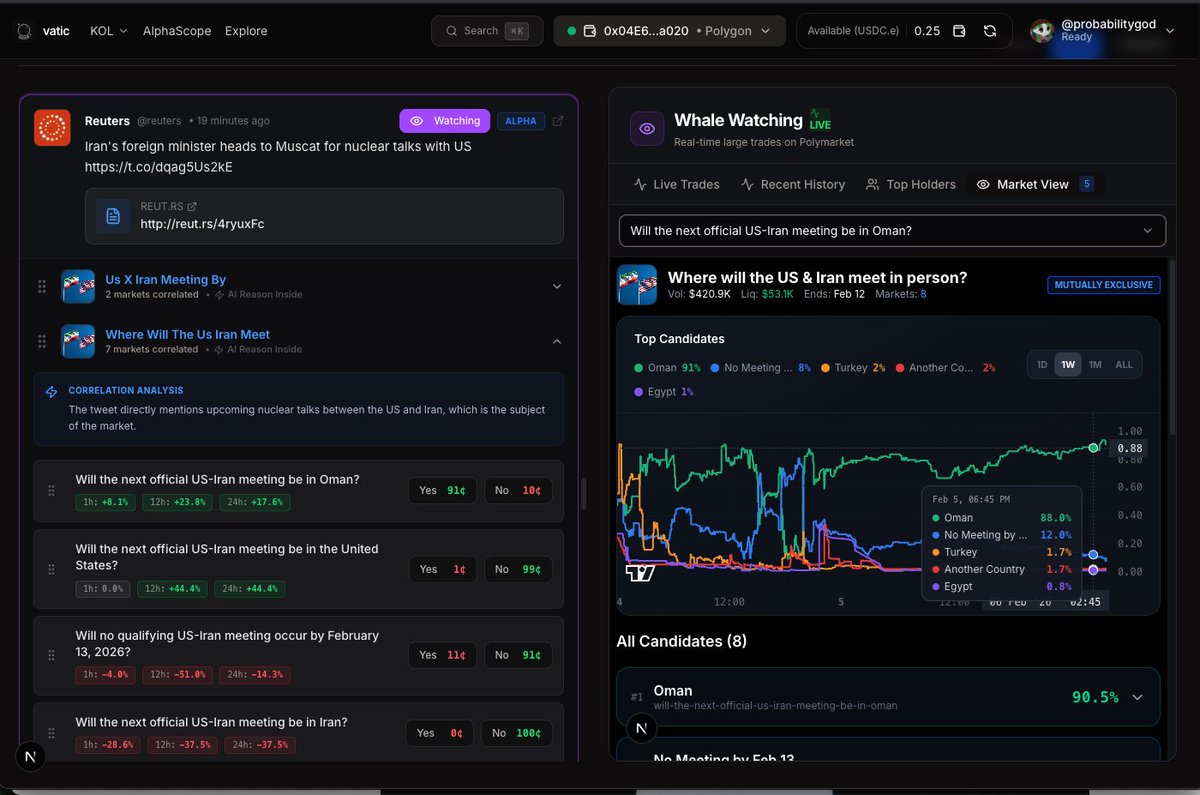
Task: Open the t.co/dqag5Us2kE tweet link
Action: pos(159,166)
